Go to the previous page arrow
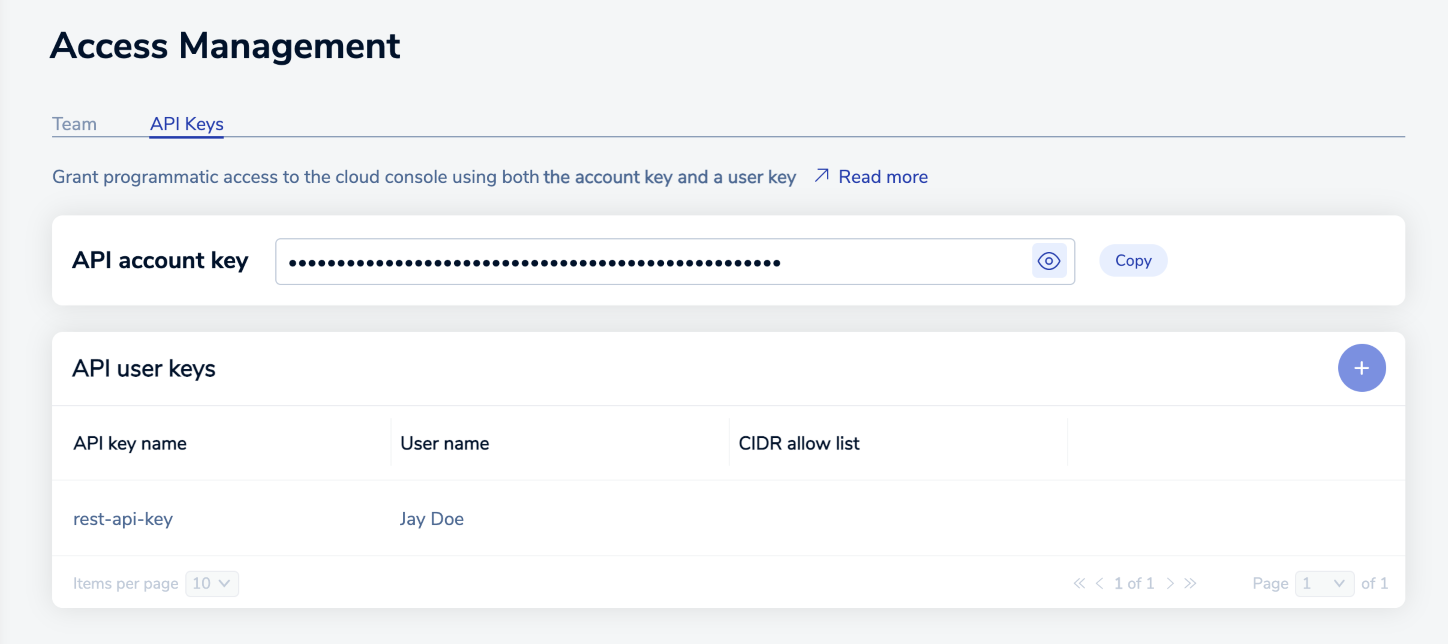The height and width of the screenshot is (644, 1448). tap(1099, 583)
